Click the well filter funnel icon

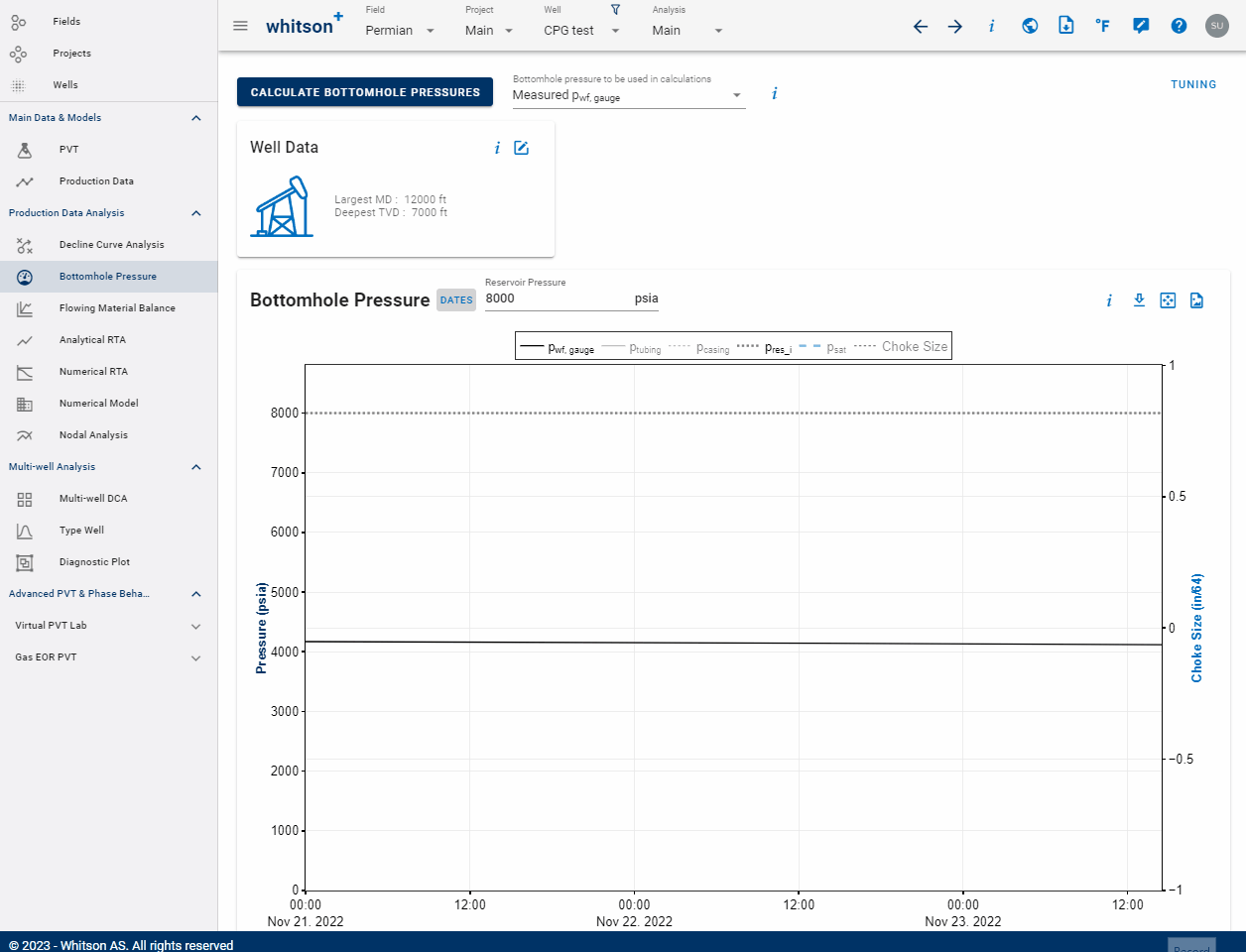[615, 10]
